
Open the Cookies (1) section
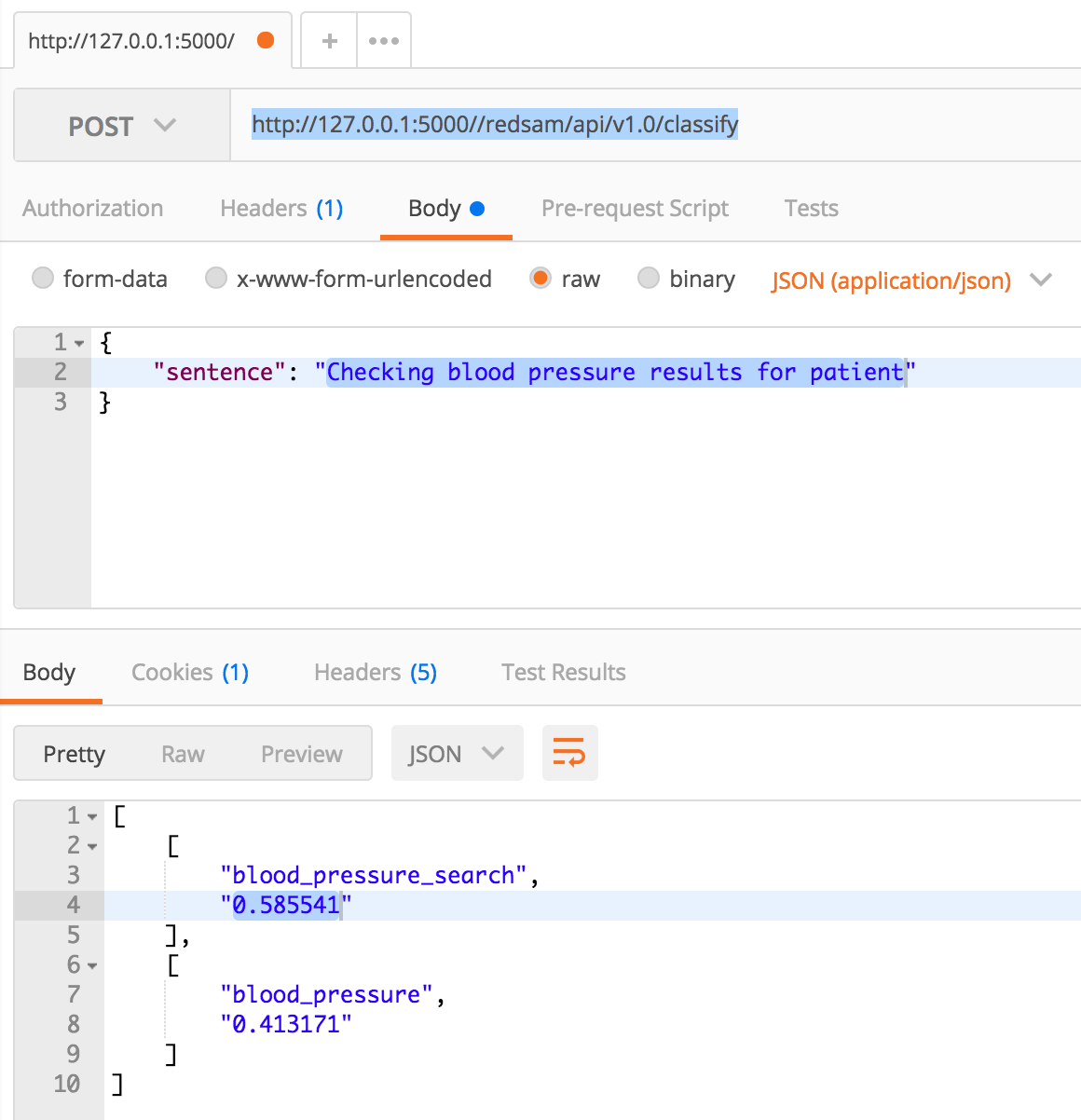189,671
